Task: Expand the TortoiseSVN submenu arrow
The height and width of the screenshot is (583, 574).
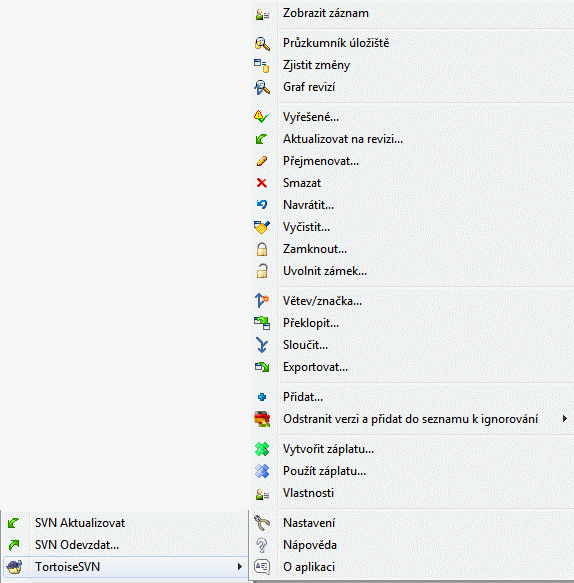Action: pos(239,567)
